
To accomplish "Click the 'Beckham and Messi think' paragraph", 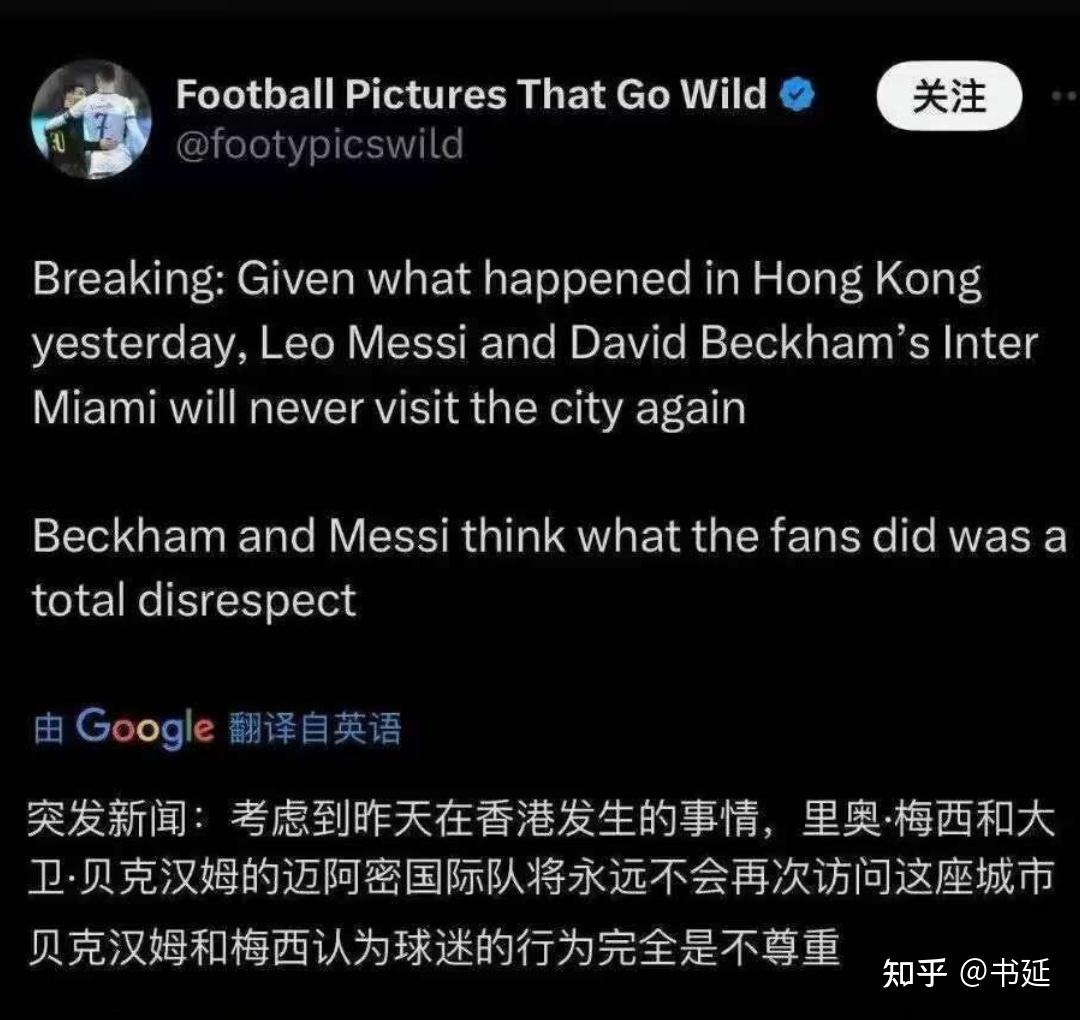I will click(549, 568).
